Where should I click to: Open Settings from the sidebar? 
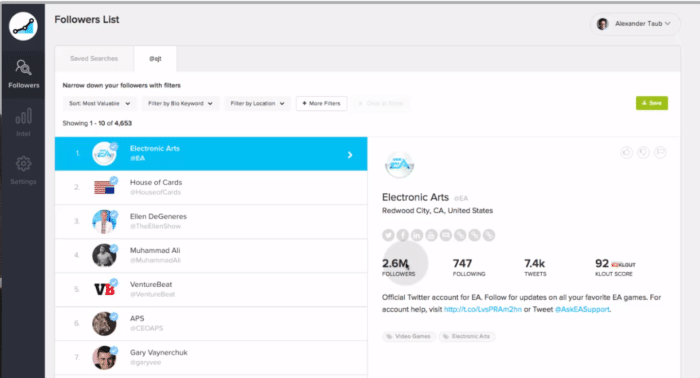pyautogui.click(x=23, y=170)
